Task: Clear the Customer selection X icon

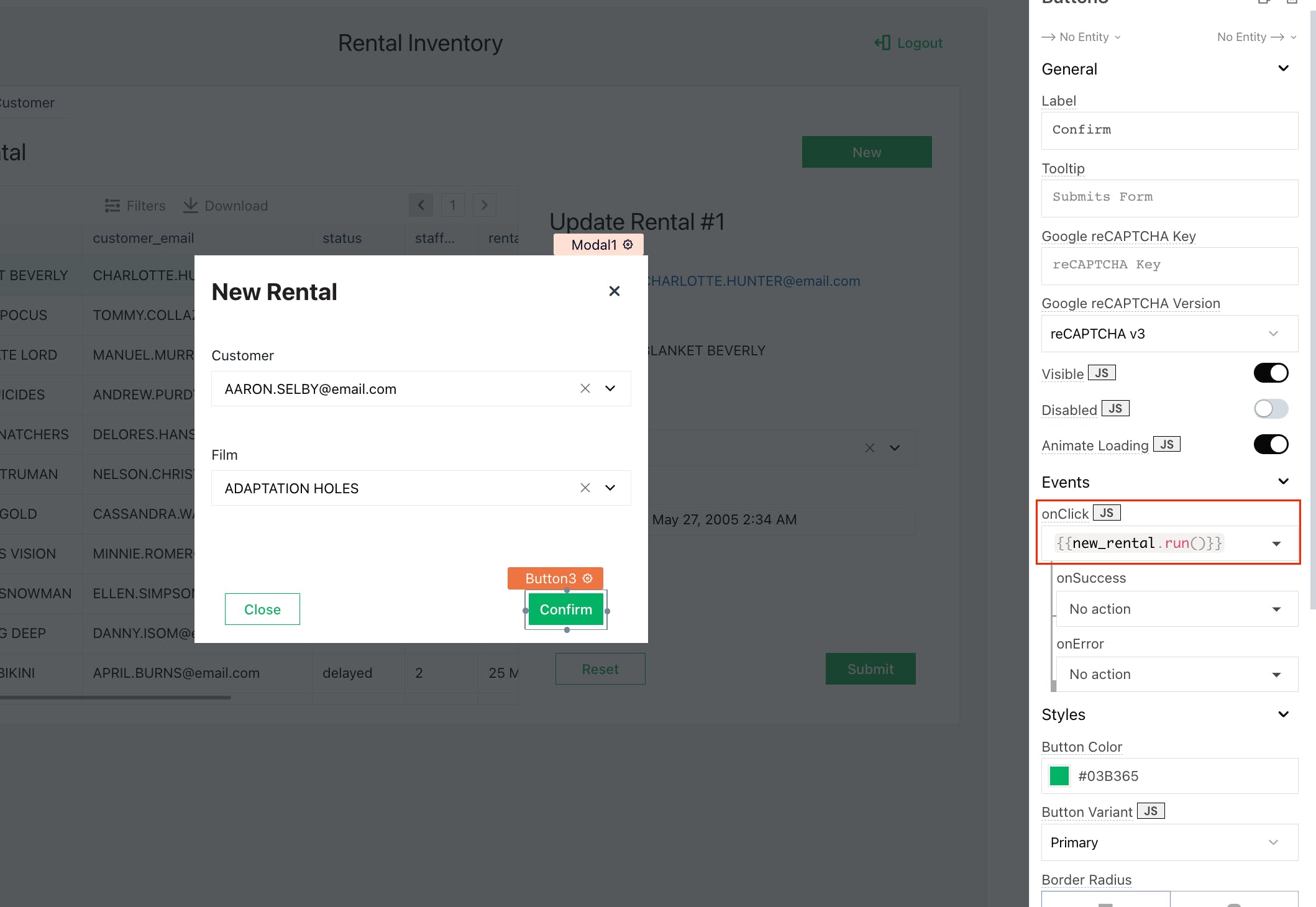Action: pos(585,389)
